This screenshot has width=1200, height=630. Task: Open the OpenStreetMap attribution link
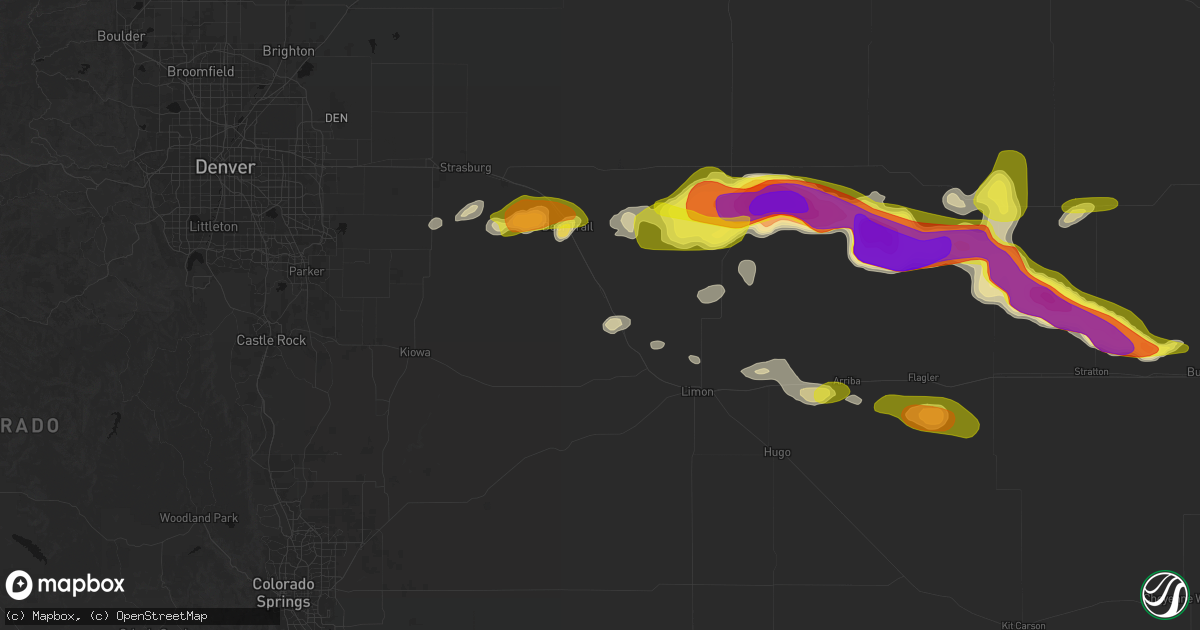[x=162, y=616]
